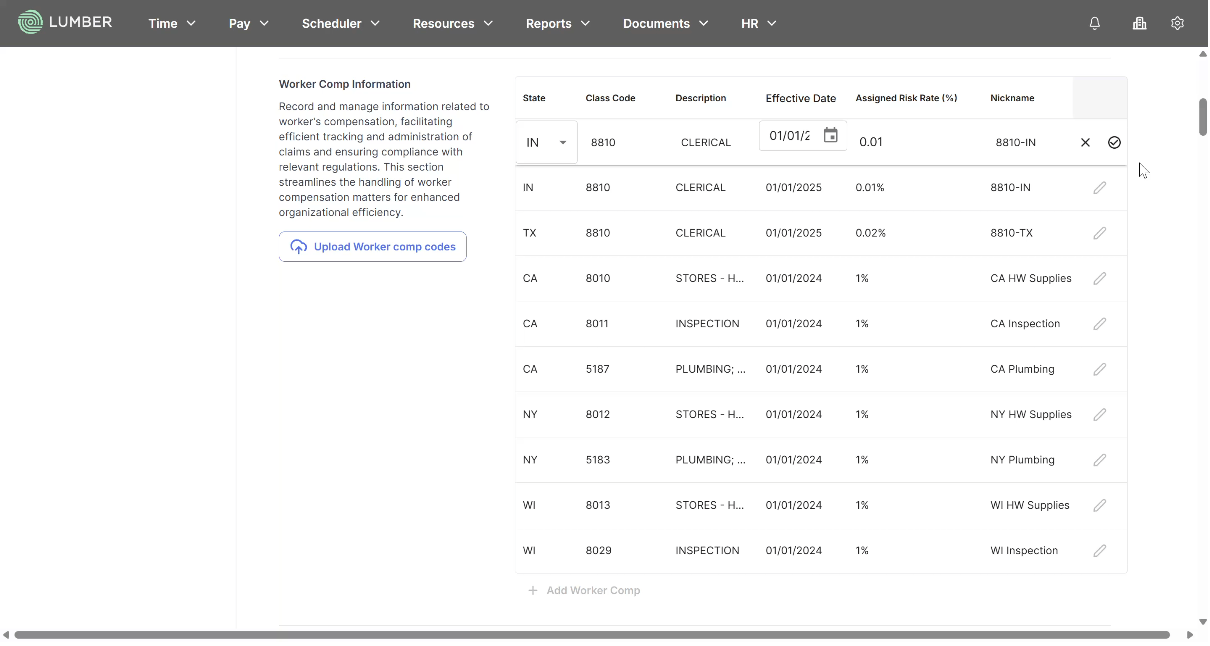1210x646 pixels.
Task: Click class code 5183 cell
Action: (x=597, y=460)
